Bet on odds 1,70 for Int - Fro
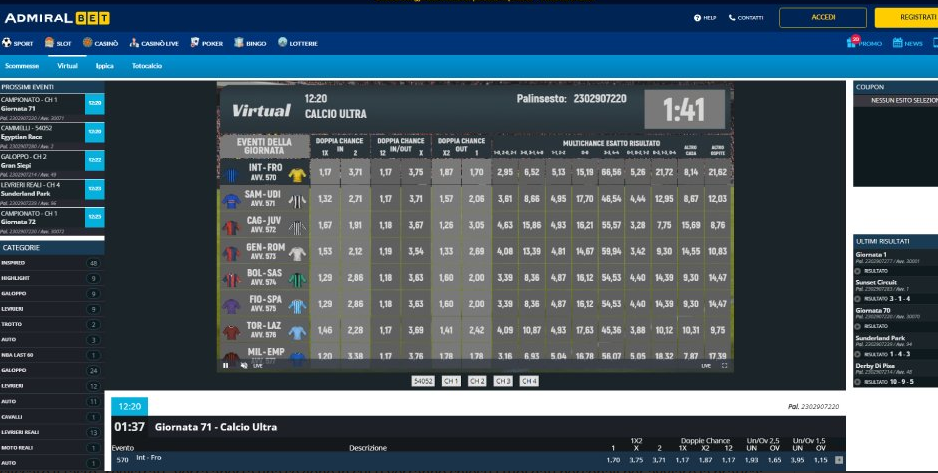Viewport: 938px width, 473px height. [x=613, y=460]
